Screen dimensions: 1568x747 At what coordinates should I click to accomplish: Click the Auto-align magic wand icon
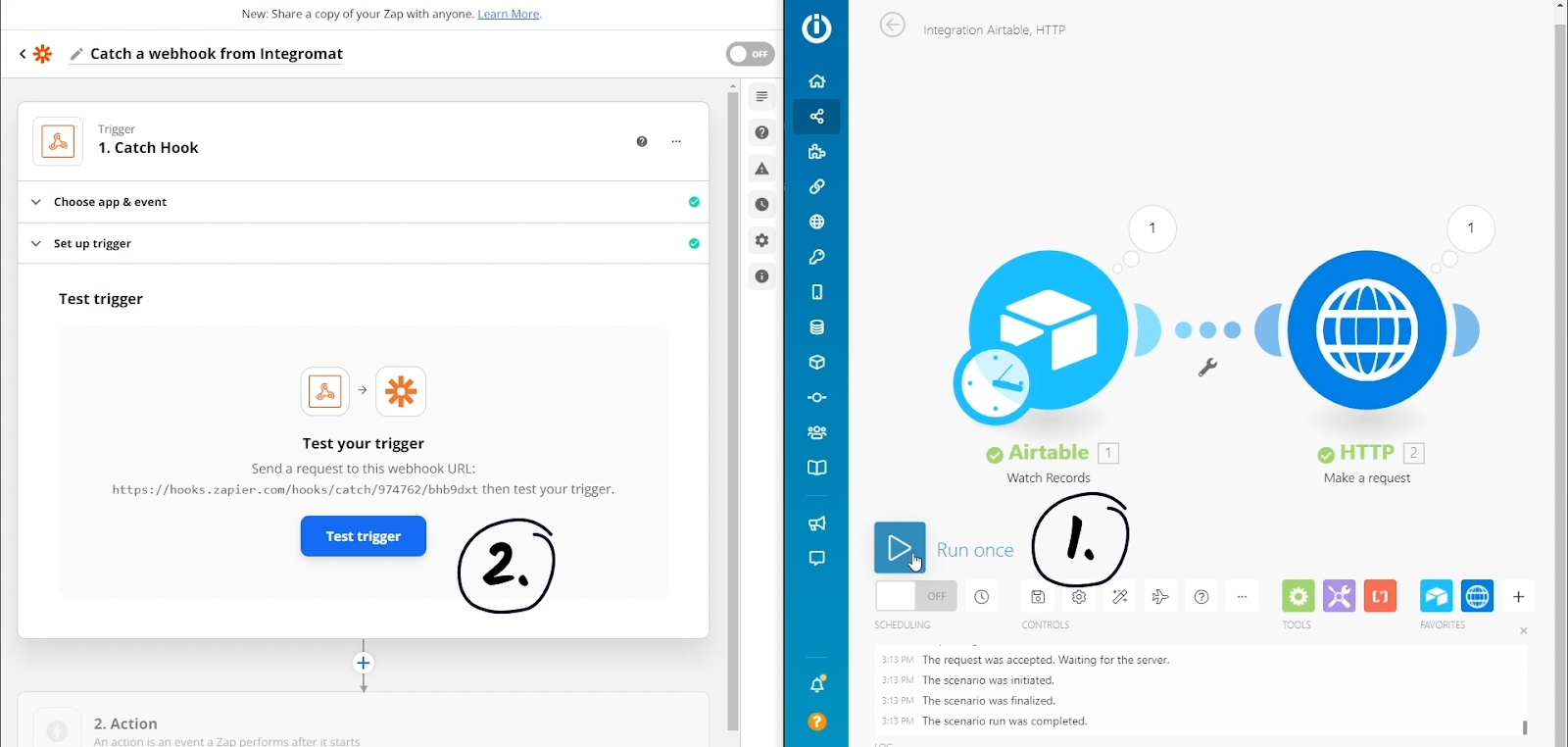pos(1120,596)
